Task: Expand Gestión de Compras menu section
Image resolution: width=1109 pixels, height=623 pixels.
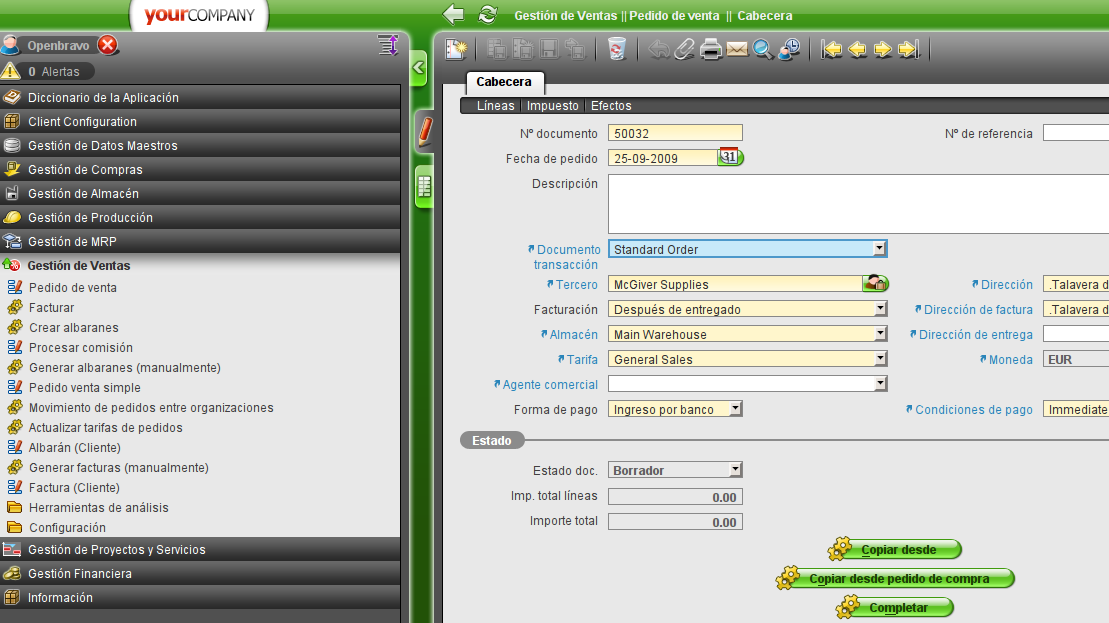Action: pos(200,170)
